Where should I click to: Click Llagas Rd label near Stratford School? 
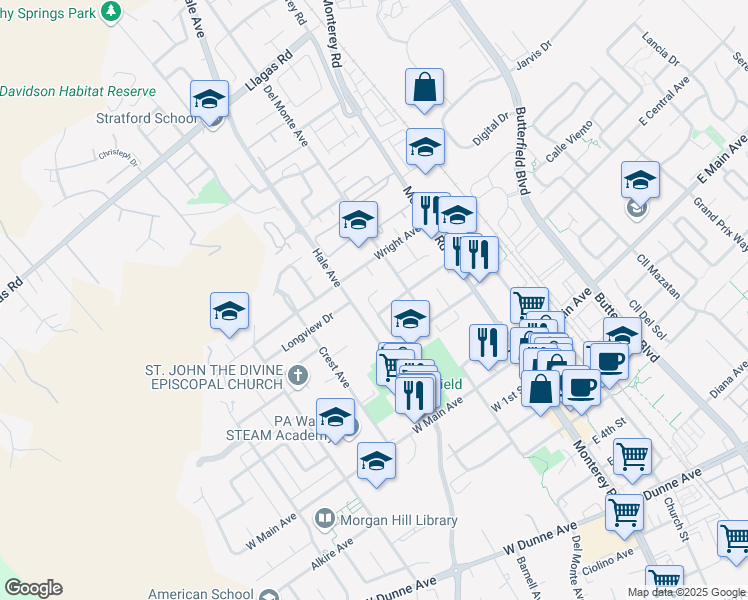(269, 71)
